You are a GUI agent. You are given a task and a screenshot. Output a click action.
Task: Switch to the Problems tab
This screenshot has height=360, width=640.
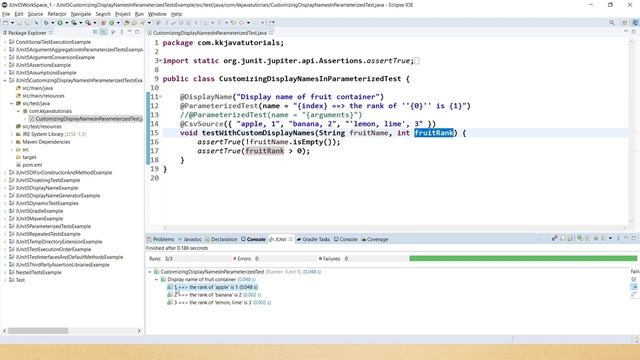click(161, 239)
